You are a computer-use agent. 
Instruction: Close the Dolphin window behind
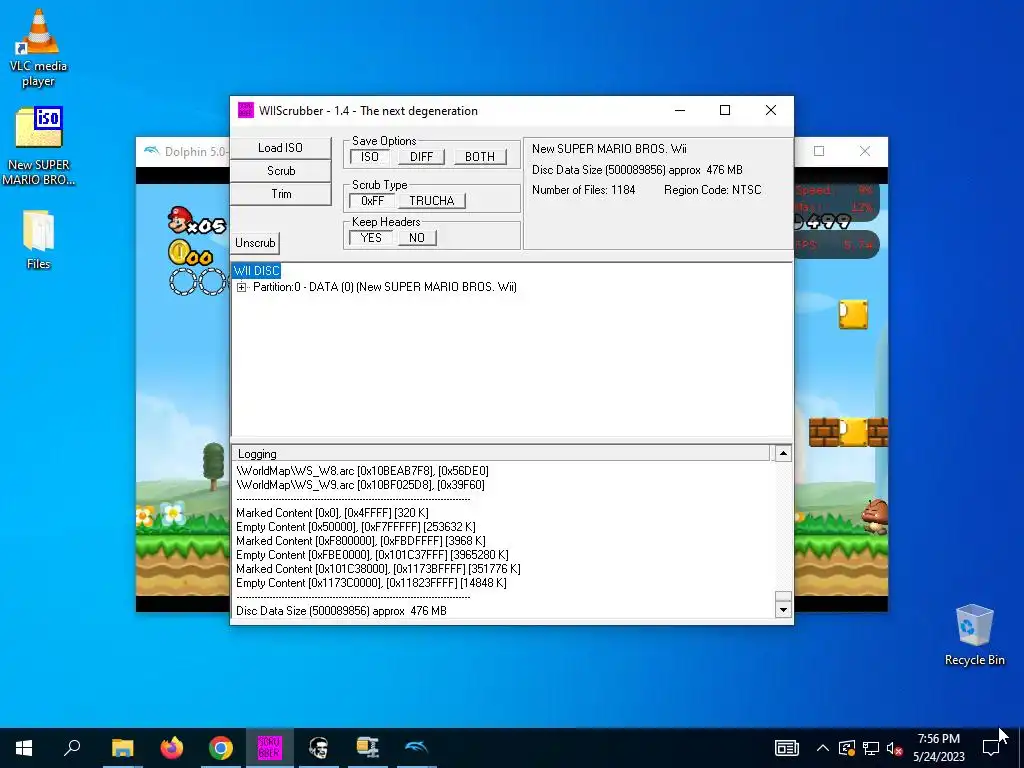865,151
